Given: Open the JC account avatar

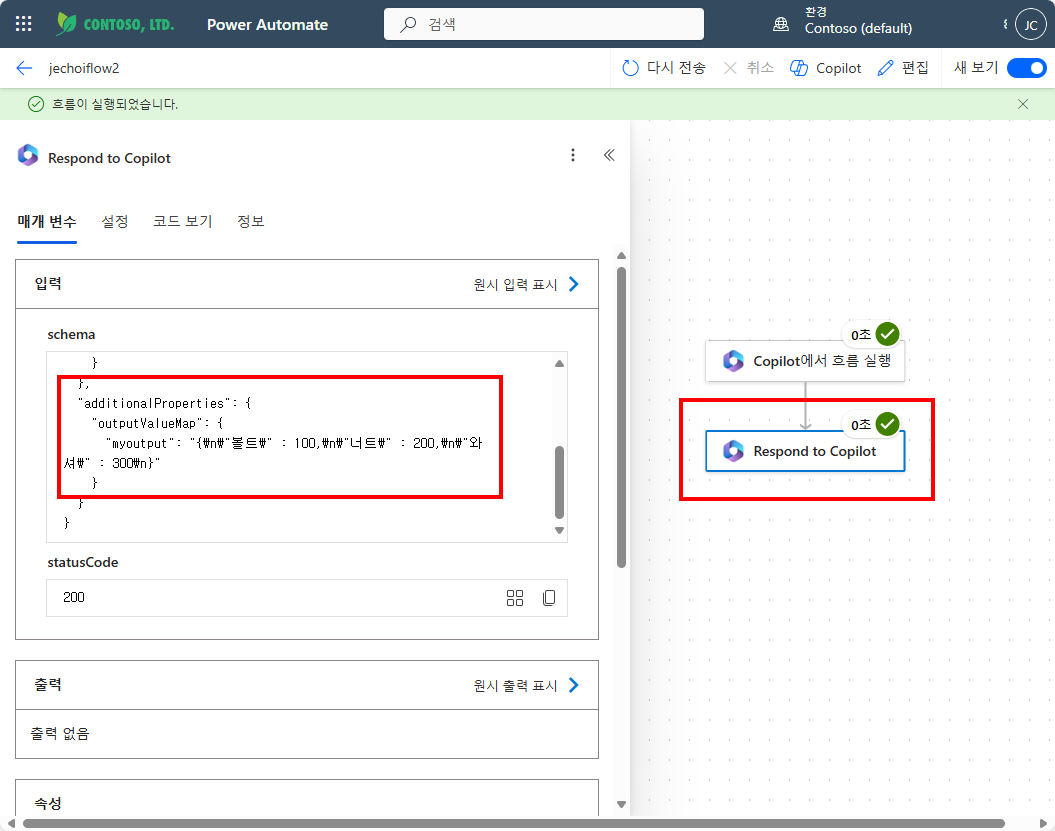Looking at the screenshot, I should point(1031,25).
